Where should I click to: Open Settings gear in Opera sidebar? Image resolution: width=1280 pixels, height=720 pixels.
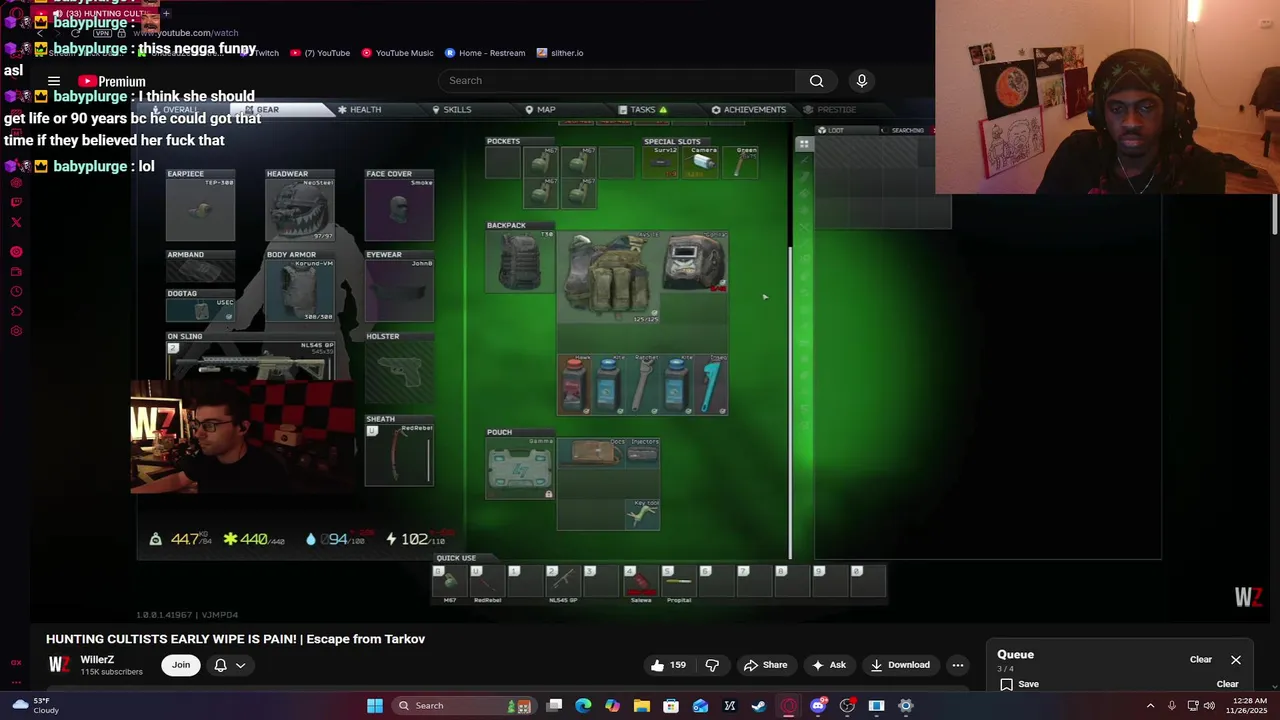point(16,332)
